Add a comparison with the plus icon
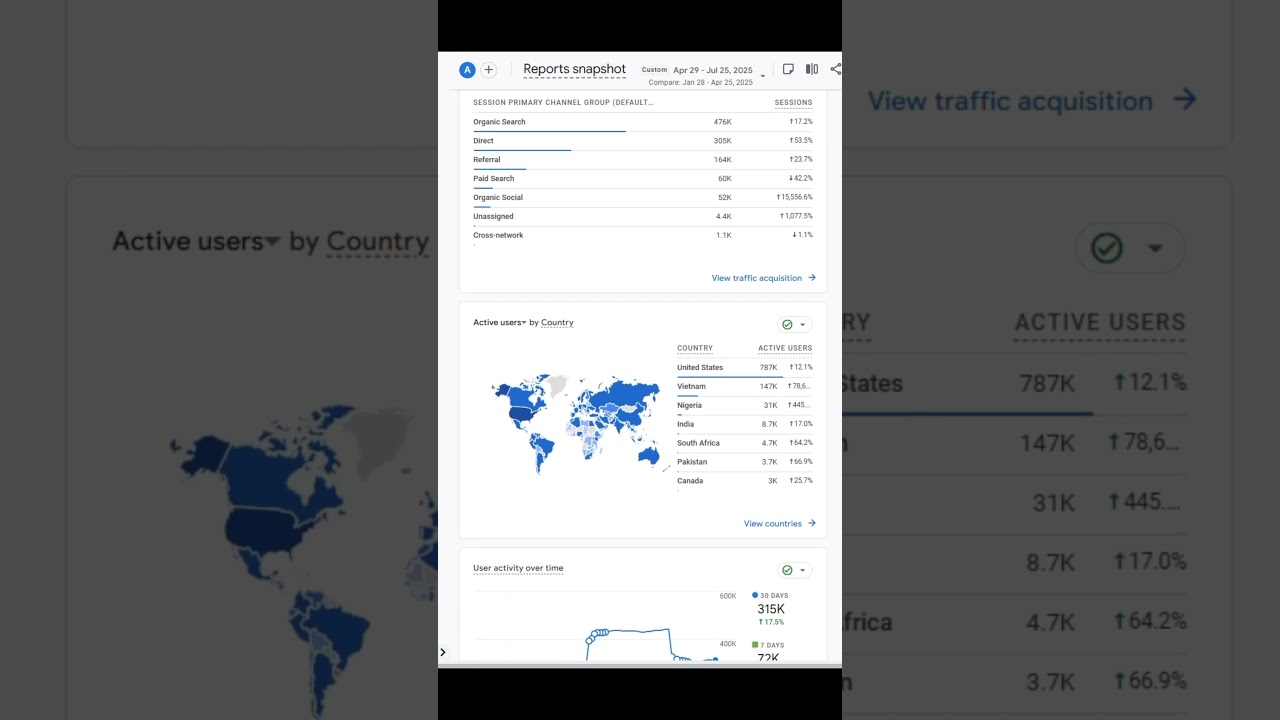Image resolution: width=1280 pixels, height=720 pixels. click(489, 70)
